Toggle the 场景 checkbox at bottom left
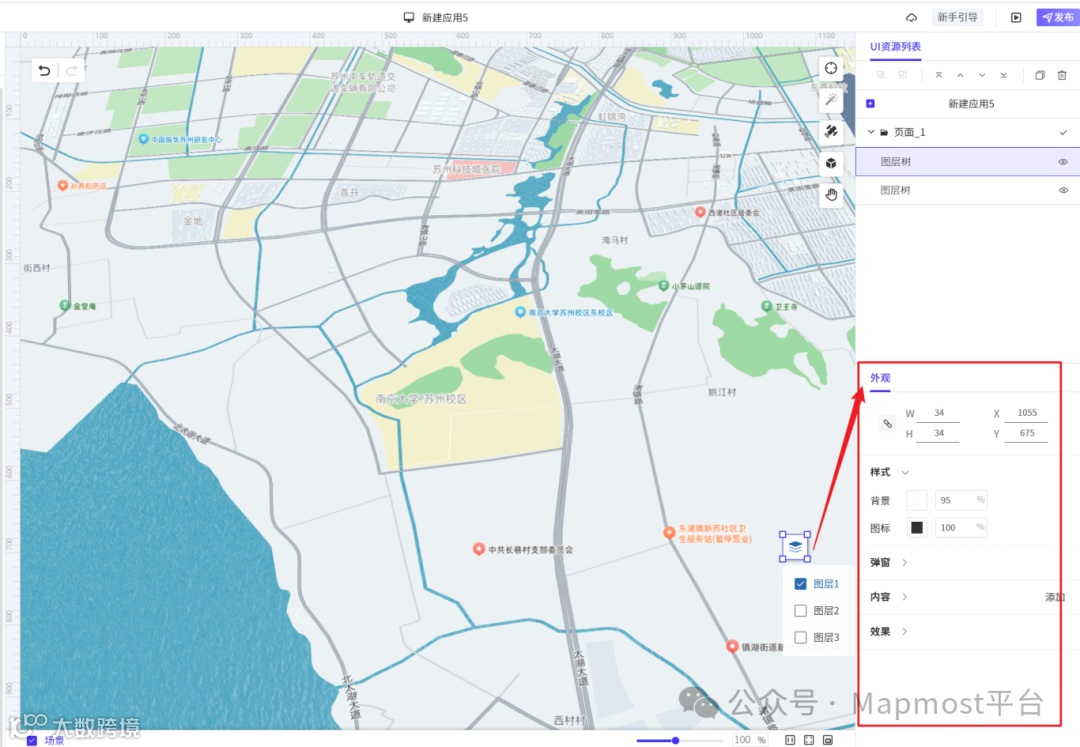Viewport: 1080px width, 747px height. [32, 741]
